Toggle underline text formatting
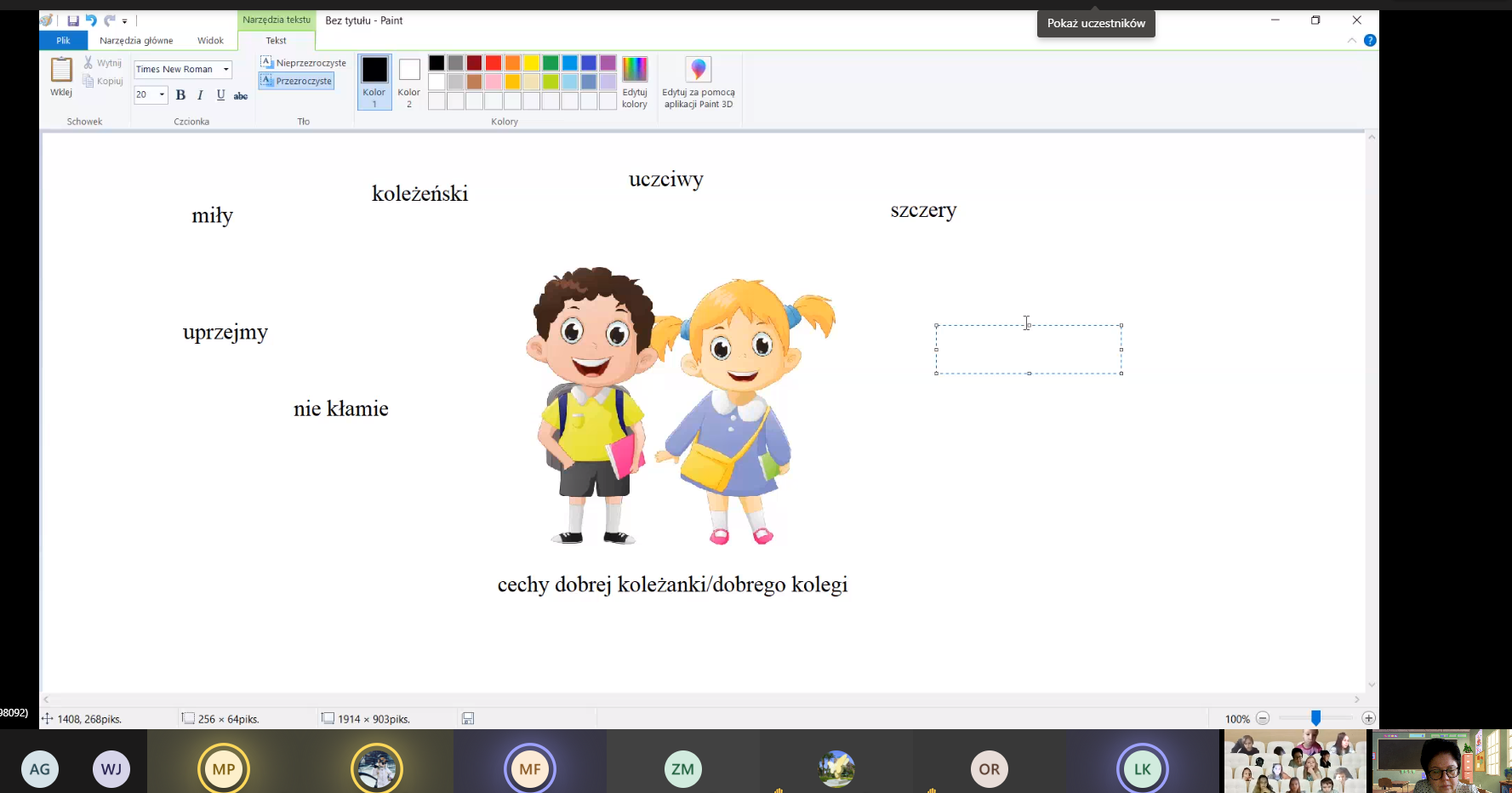This screenshot has width=1512, height=793. (220, 95)
